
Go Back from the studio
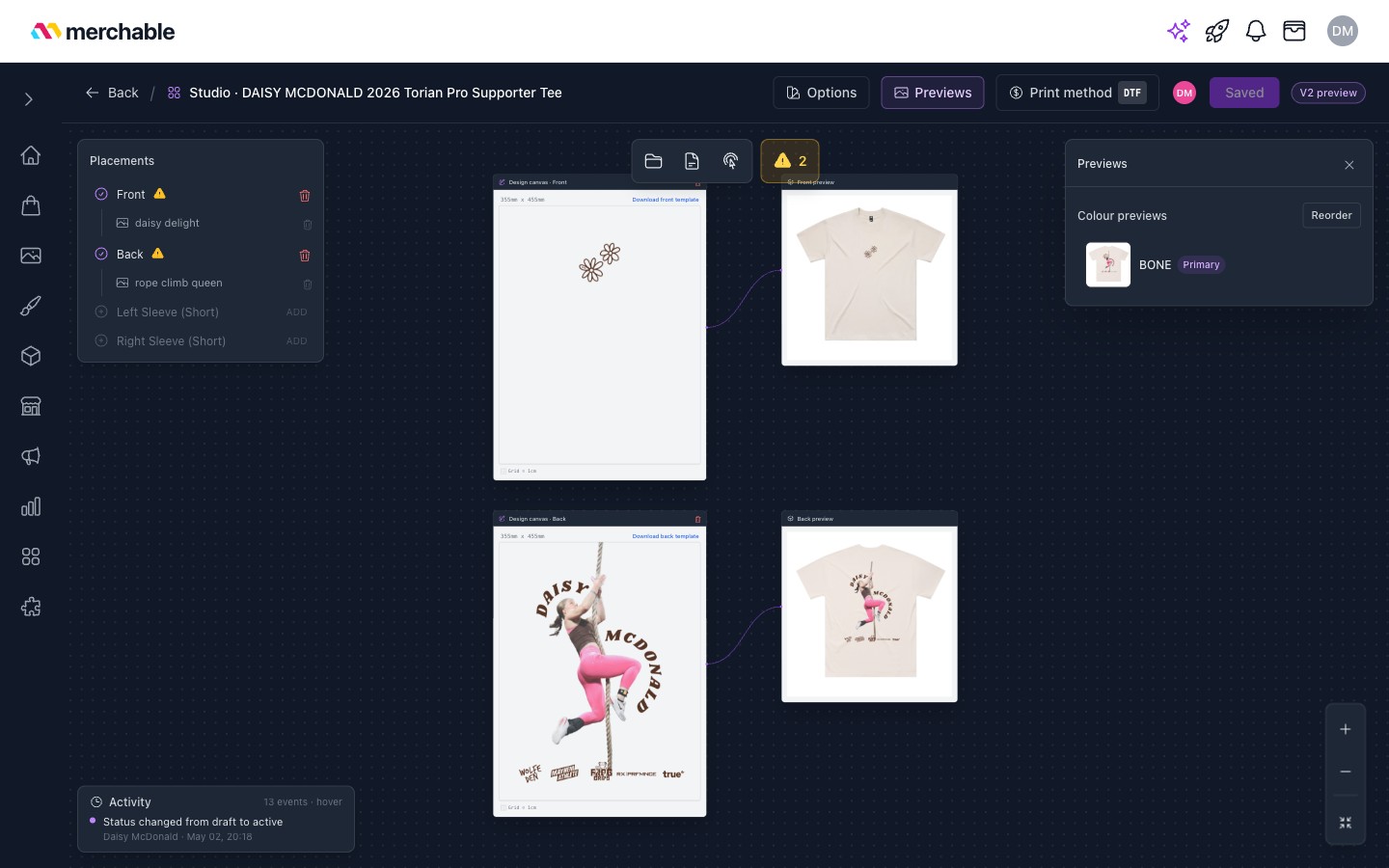click(x=112, y=93)
